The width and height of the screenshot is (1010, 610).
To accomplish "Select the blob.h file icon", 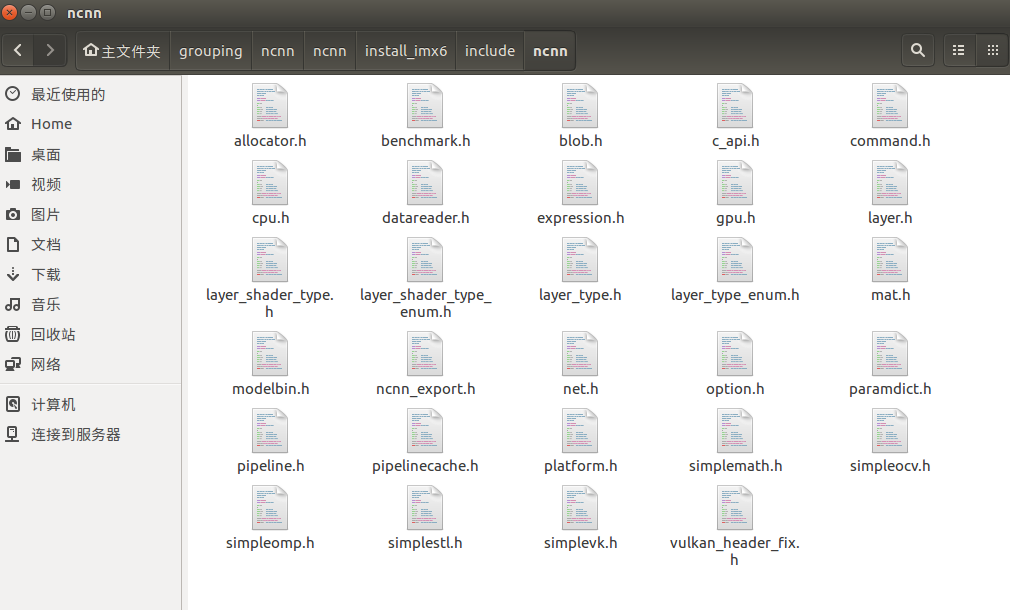I will [580, 106].
